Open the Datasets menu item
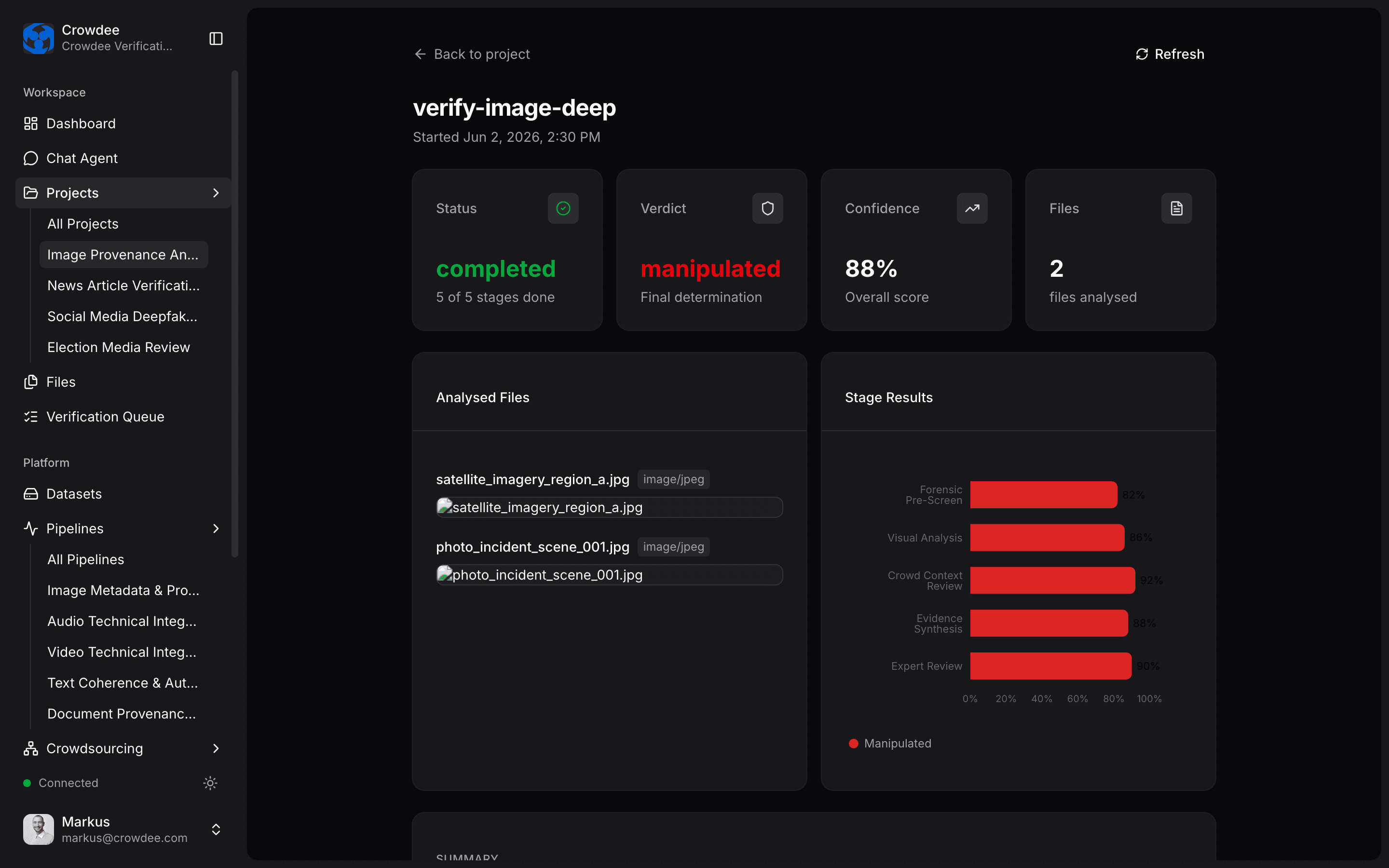Screen dimensions: 1389x868 123,494
